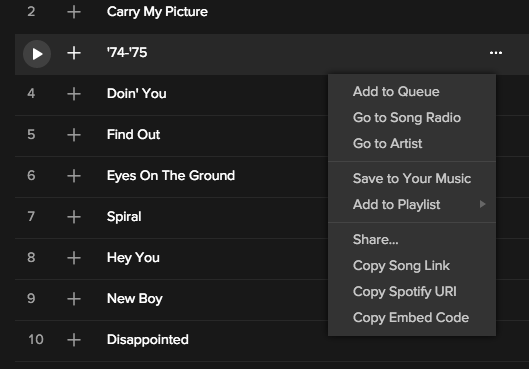Image resolution: width=529 pixels, height=369 pixels.
Task: Select Go to Song Radio
Action: click(x=407, y=117)
